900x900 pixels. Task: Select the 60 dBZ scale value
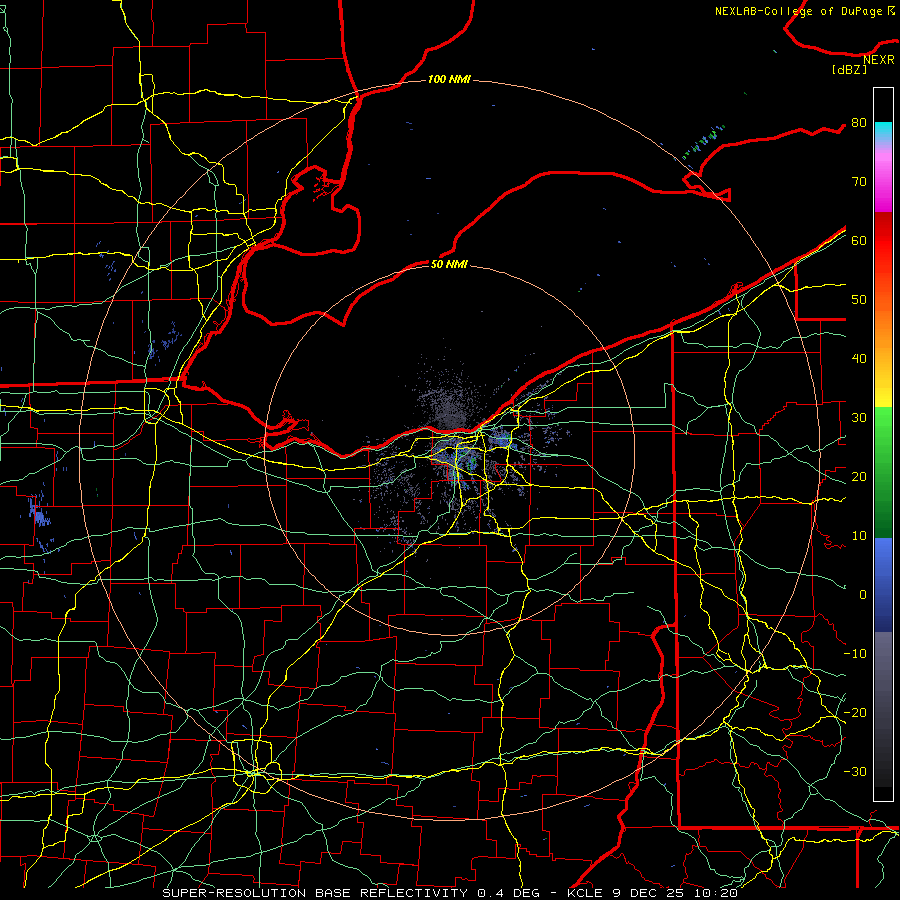(x=859, y=240)
